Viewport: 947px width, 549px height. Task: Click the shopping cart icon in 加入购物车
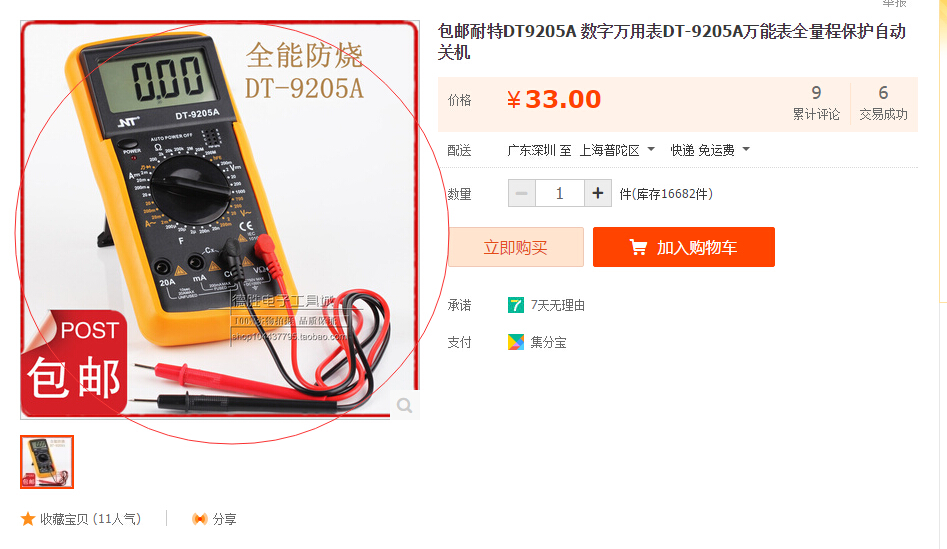coord(638,247)
